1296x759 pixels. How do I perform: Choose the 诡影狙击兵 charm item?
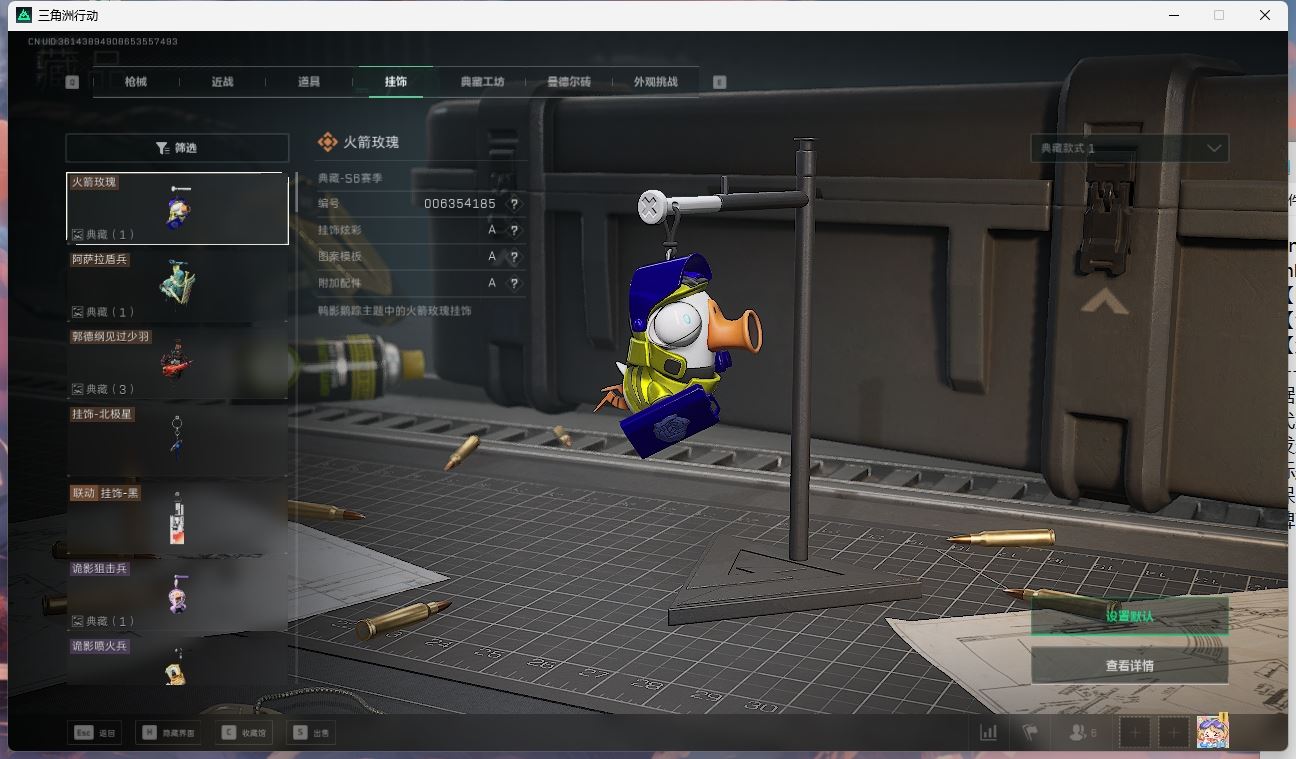click(177, 595)
